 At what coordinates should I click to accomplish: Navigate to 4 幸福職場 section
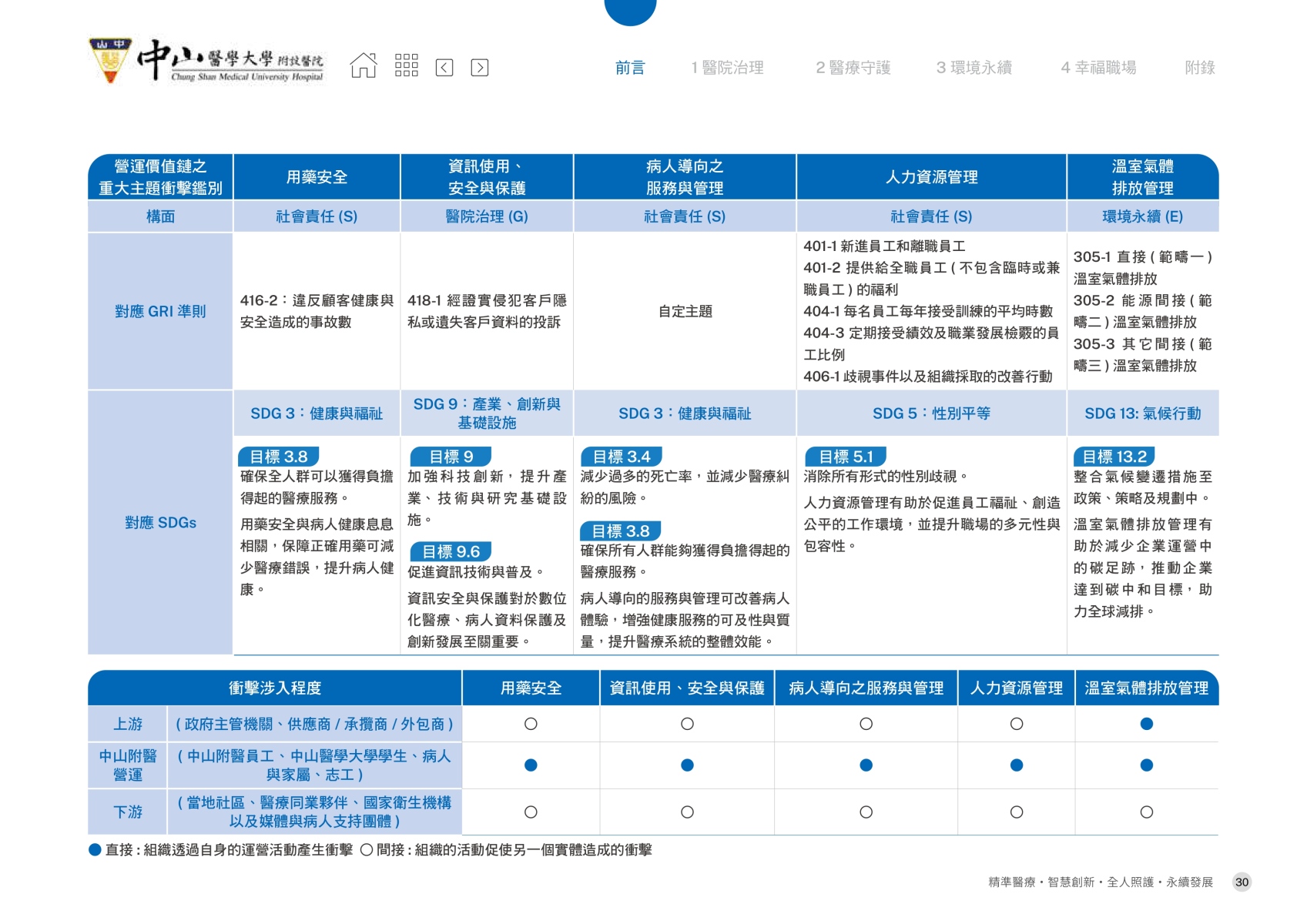pos(1098,68)
